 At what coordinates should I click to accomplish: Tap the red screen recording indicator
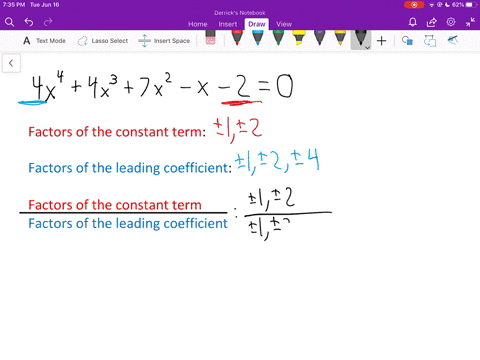414,5
